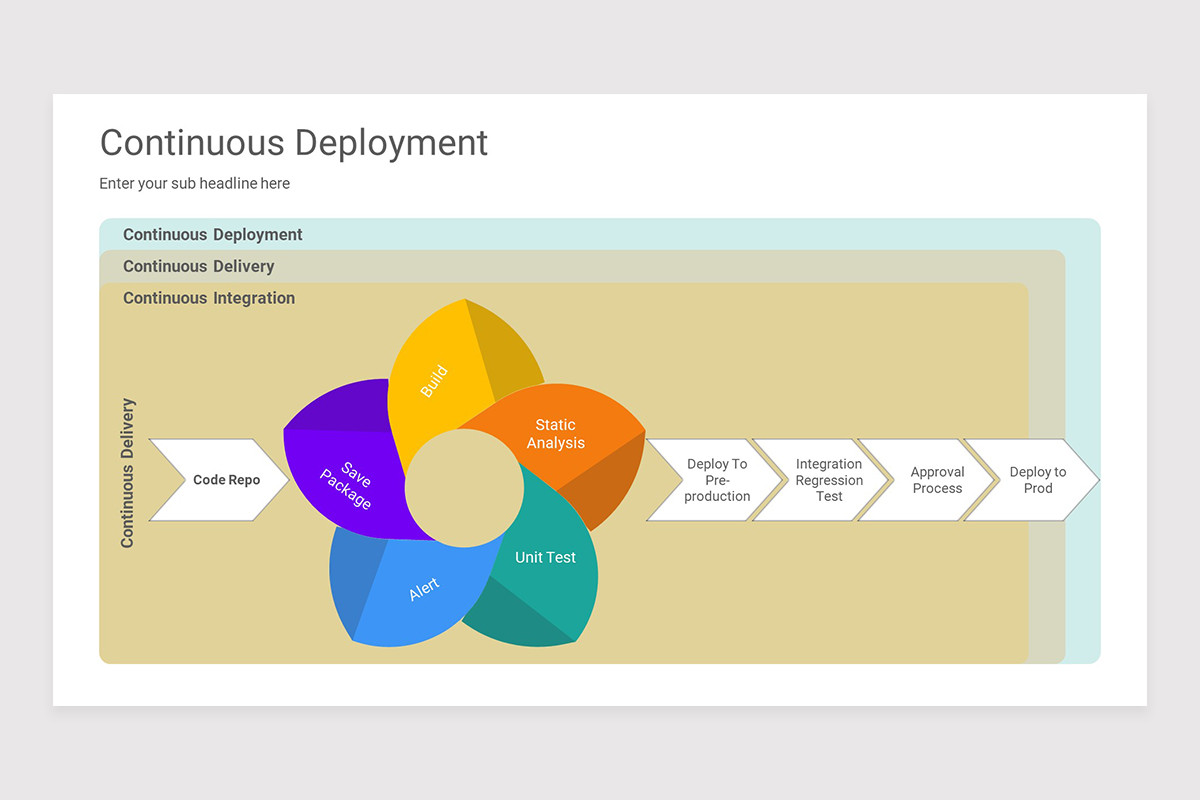
Task: Select the Deploy To Pre-production arrow
Action: point(714,480)
